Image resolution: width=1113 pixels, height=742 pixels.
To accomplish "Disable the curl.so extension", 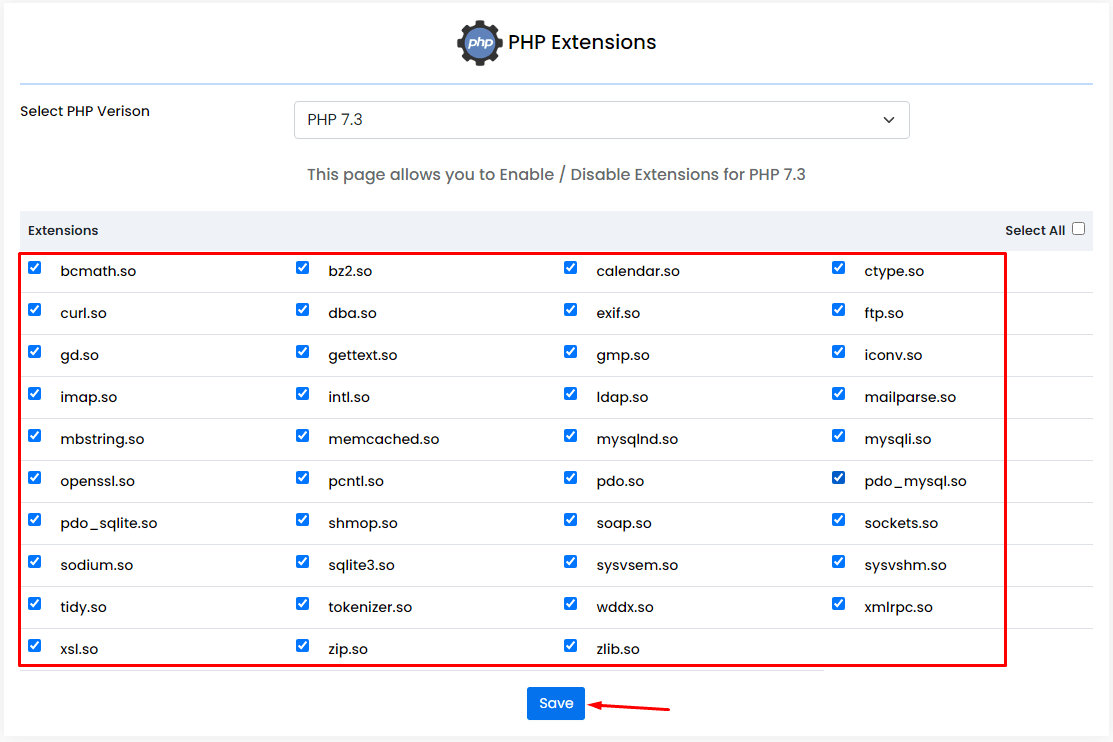I will (x=35, y=310).
